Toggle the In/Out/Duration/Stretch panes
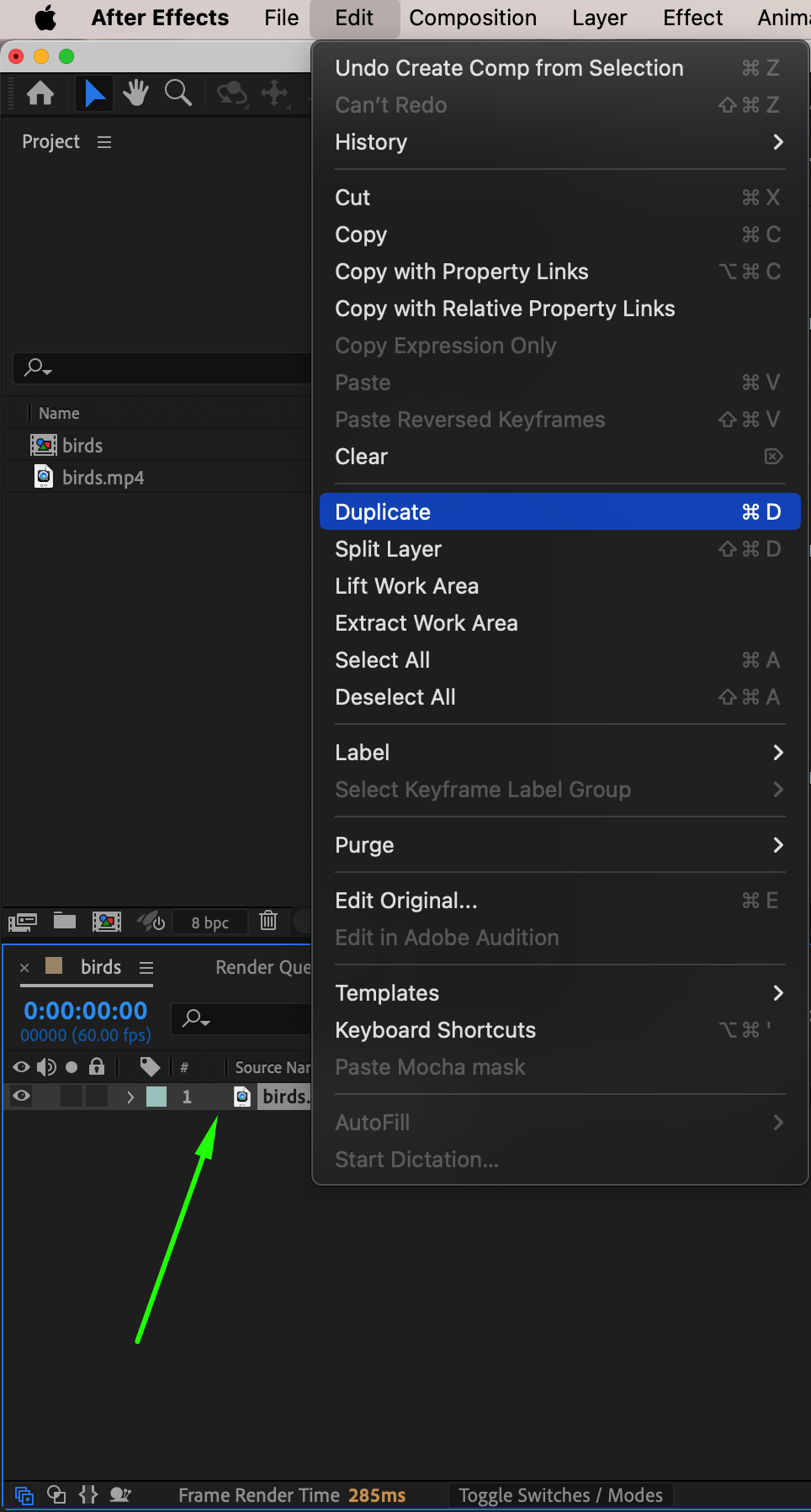The image size is (811, 1512). (88, 1494)
